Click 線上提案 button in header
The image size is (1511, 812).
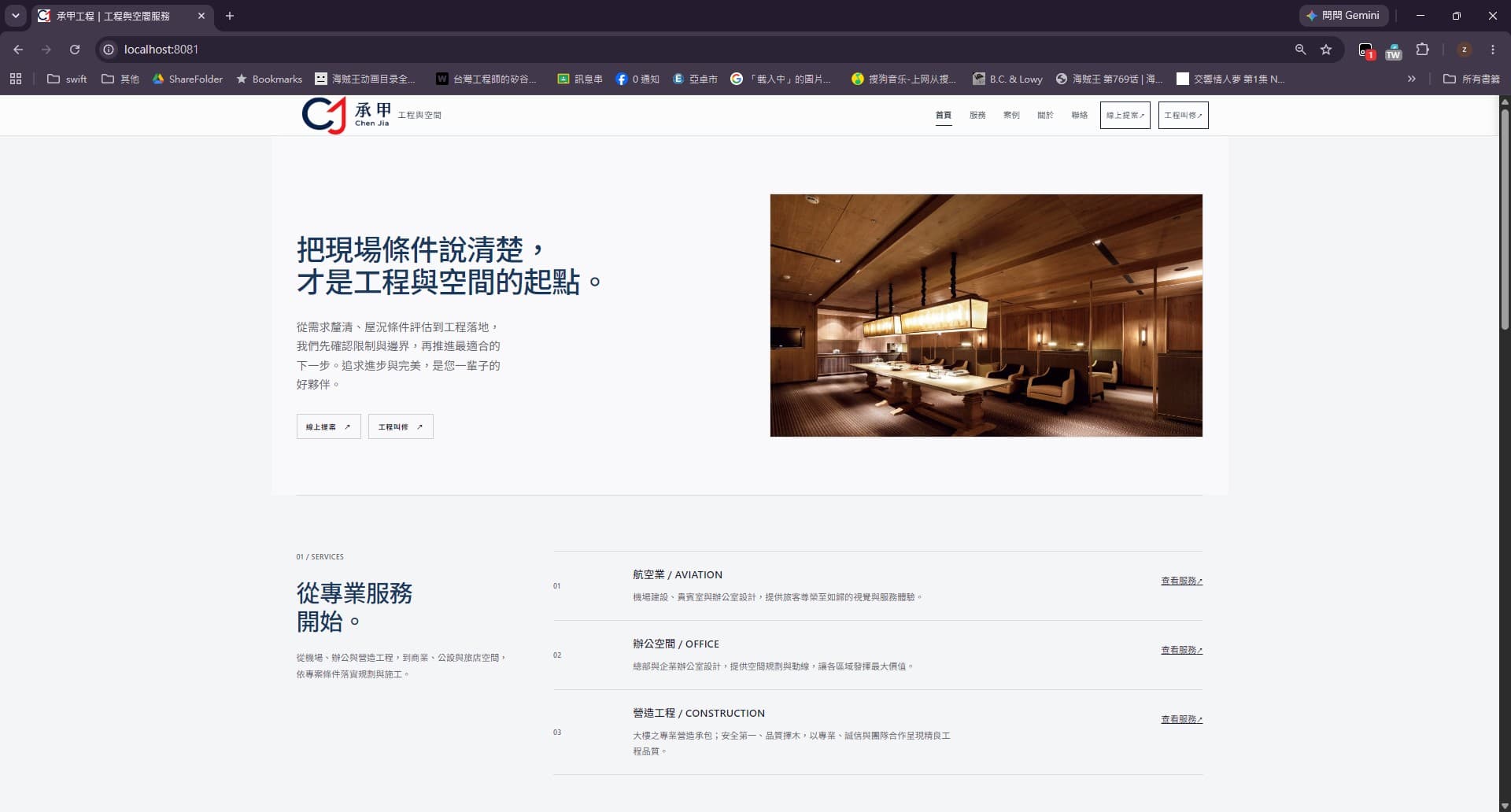[1125, 115]
